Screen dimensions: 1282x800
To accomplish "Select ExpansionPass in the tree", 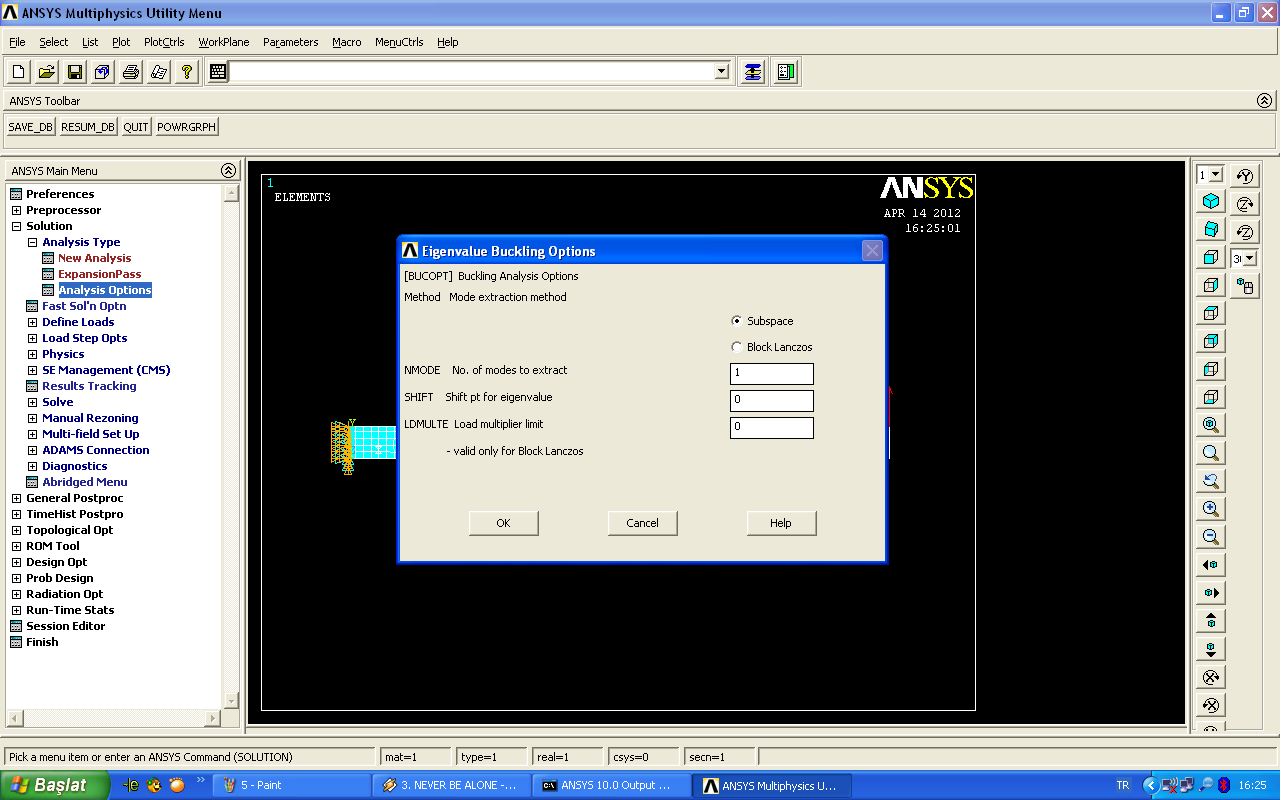I will pos(100,274).
